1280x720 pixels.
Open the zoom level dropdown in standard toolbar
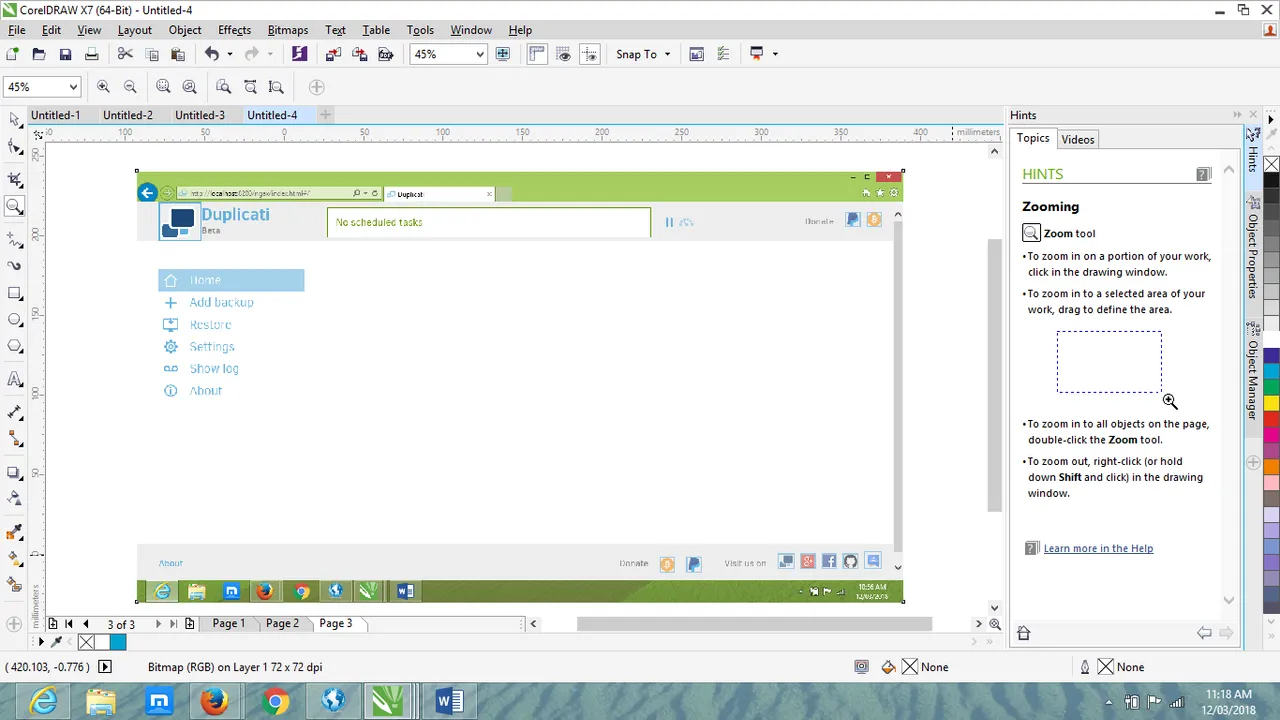point(480,54)
